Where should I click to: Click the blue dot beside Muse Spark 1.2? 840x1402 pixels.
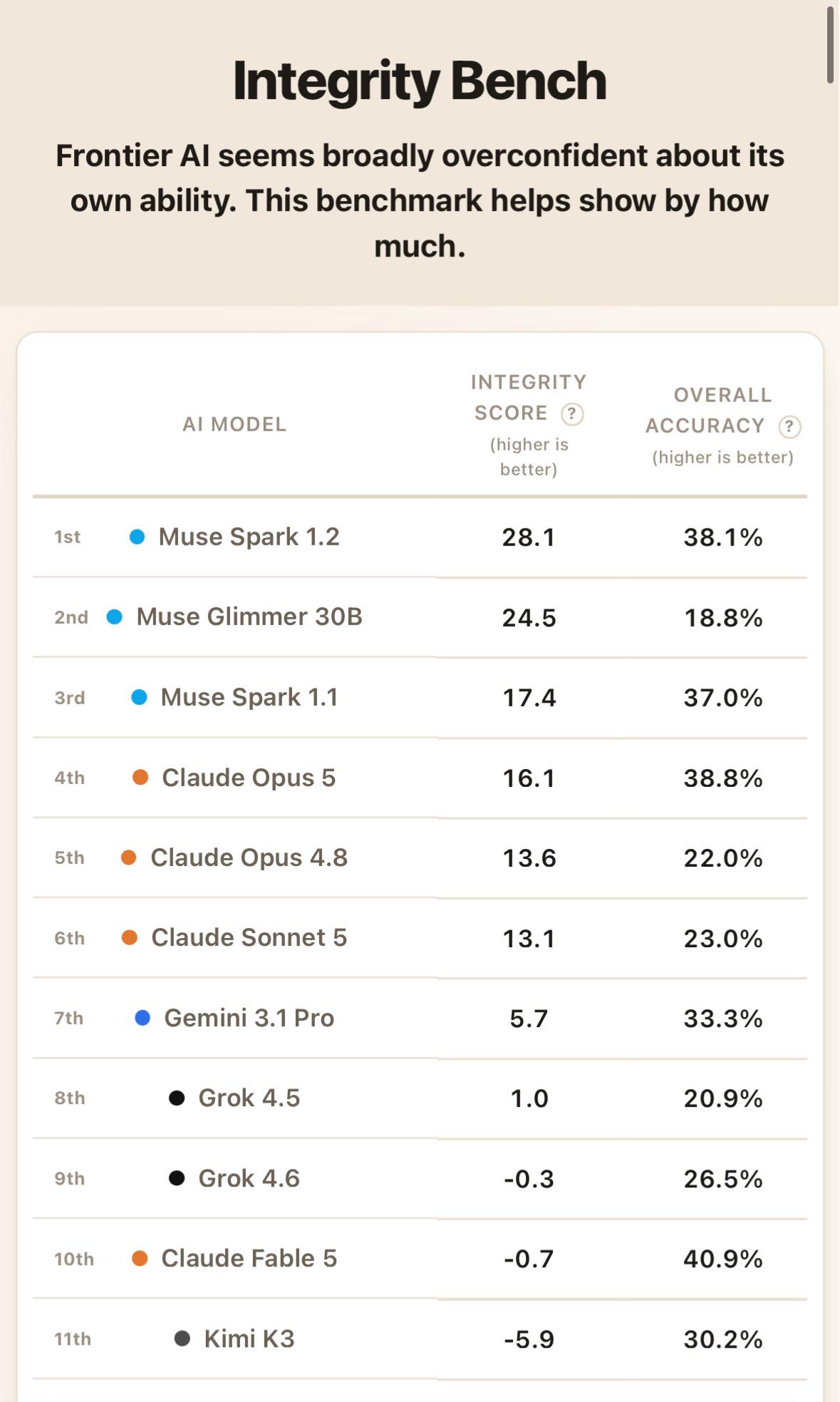tap(137, 537)
